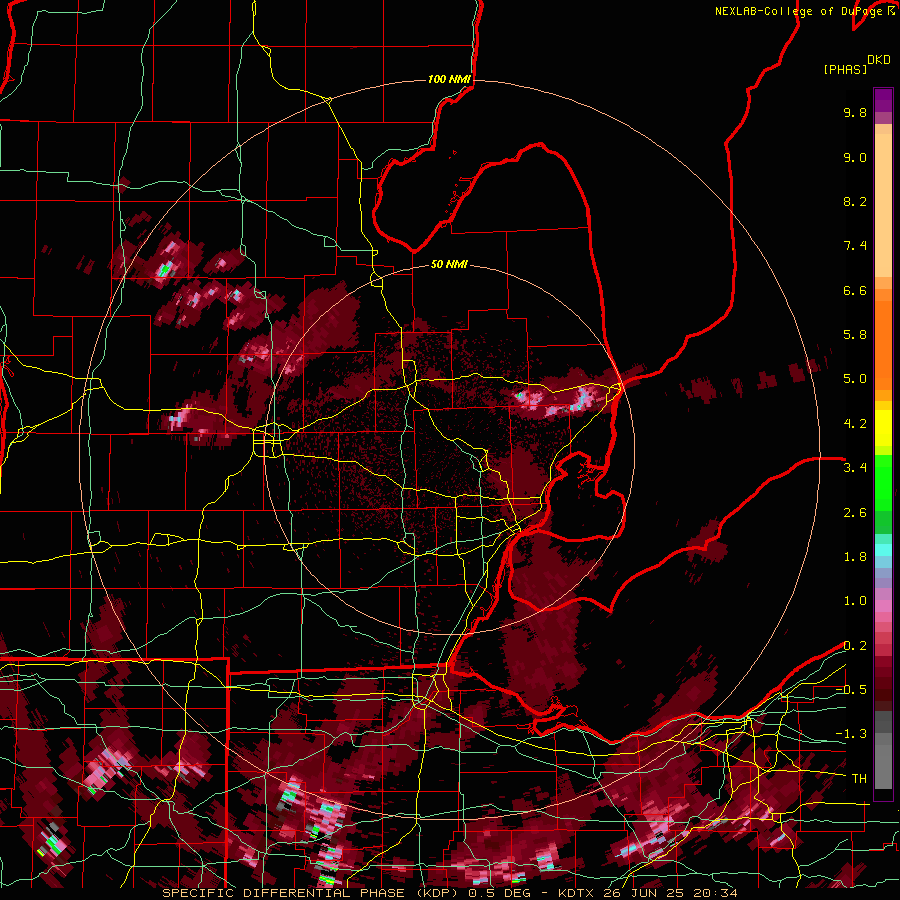Viewport: 900px width, 900px height.
Task: Select the 1.0 scale value
Action: (x=855, y=601)
